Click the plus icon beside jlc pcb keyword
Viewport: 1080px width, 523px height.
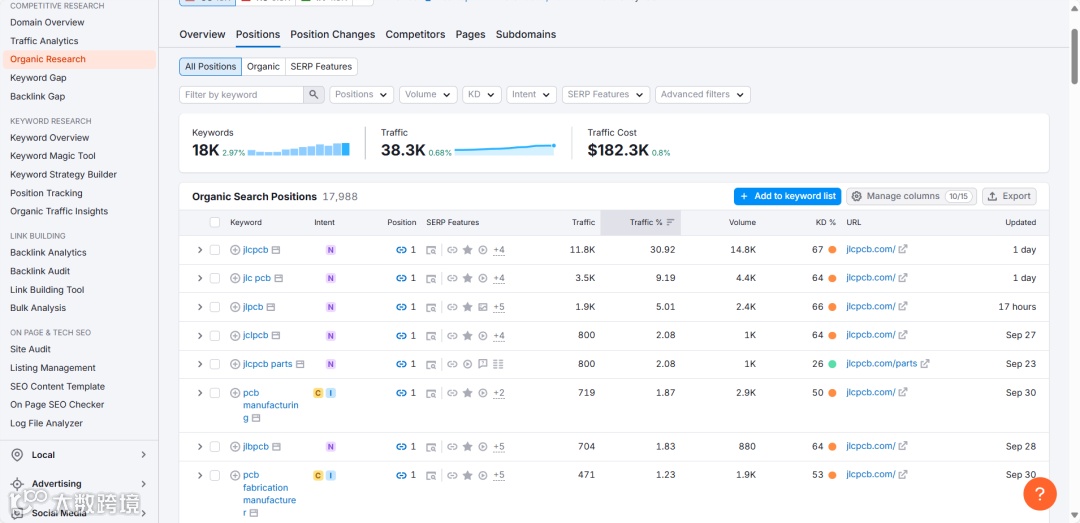(x=235, y=278)
